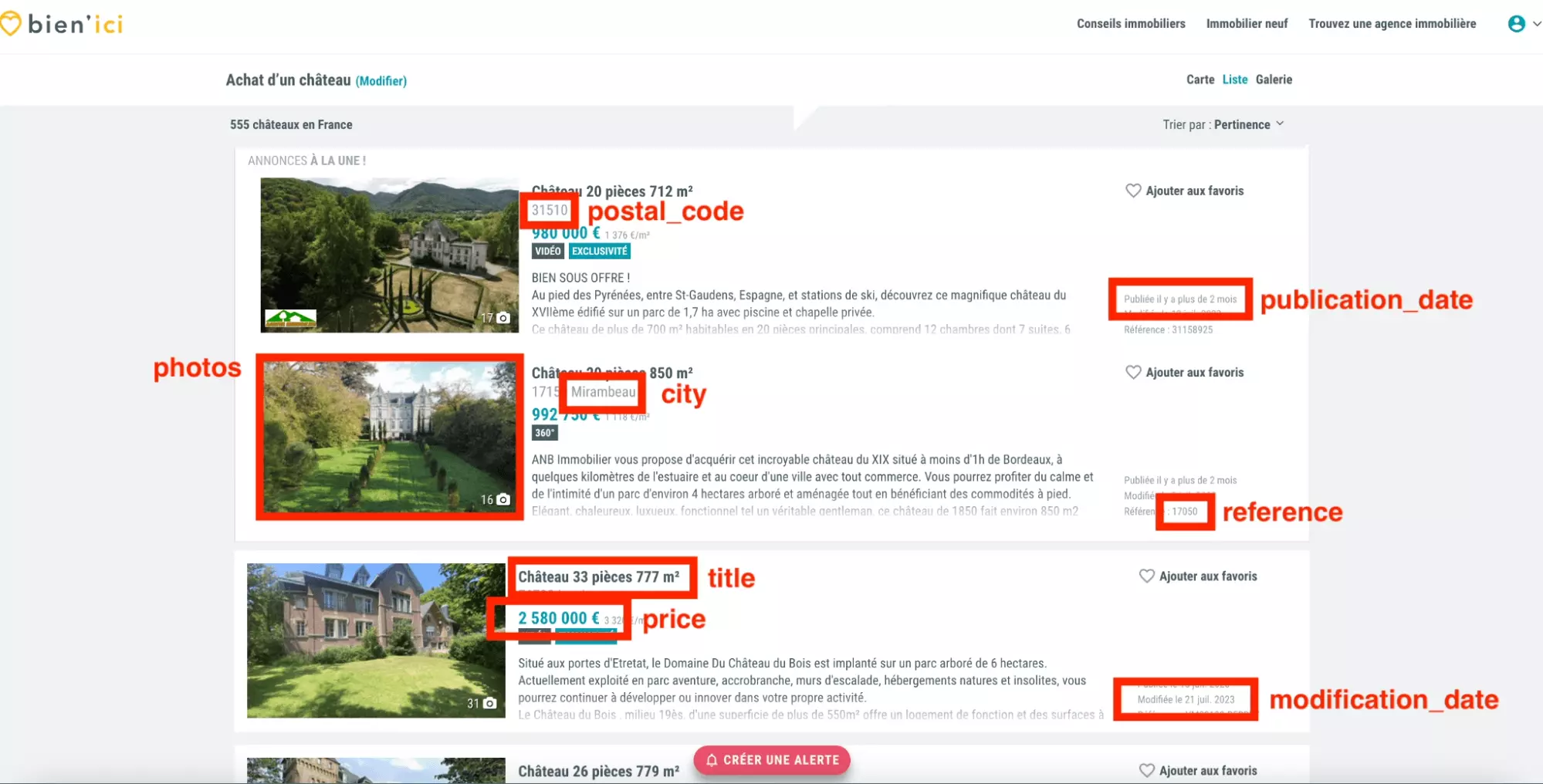Click heart icon on the 777 m² château
The width and height of the screenshot is (1543, 784).
tap(1146, 576)
